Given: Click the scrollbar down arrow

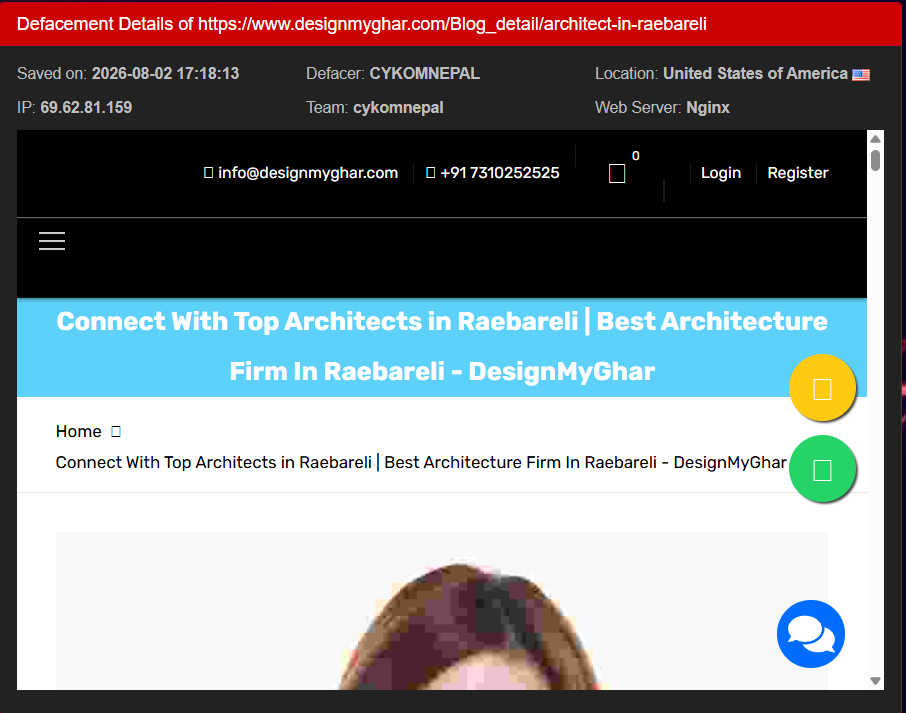Looking at the screenshot, I should 875,681.
